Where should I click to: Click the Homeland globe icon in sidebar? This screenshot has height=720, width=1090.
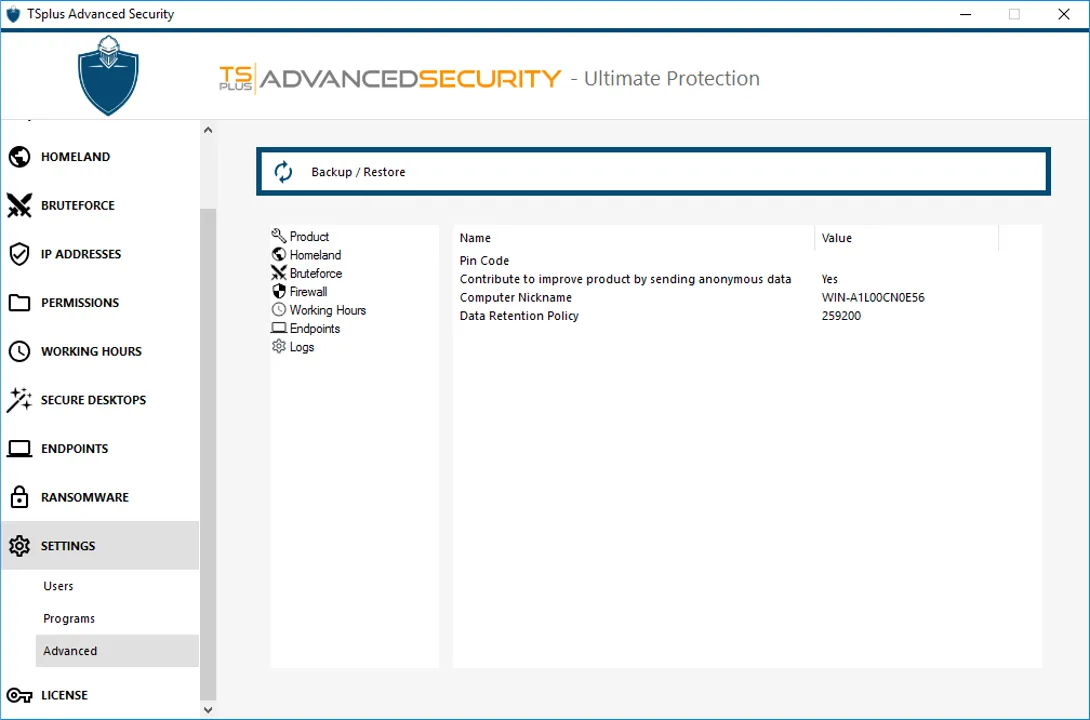tap(19, 157)
